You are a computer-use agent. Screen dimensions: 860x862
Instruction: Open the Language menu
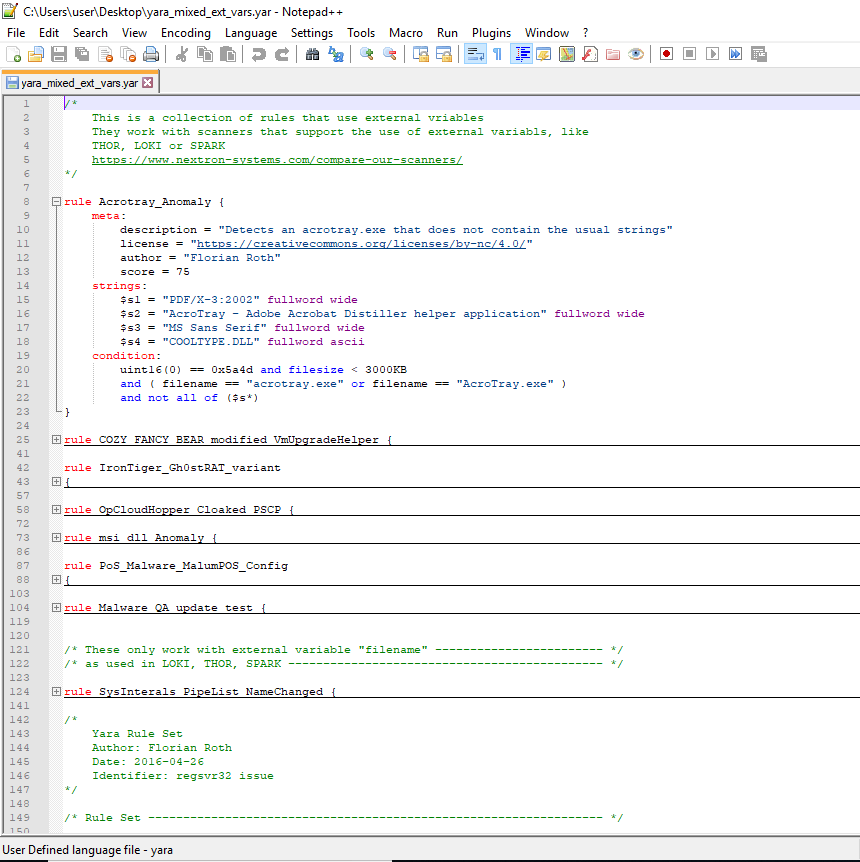tap(251, 32)
